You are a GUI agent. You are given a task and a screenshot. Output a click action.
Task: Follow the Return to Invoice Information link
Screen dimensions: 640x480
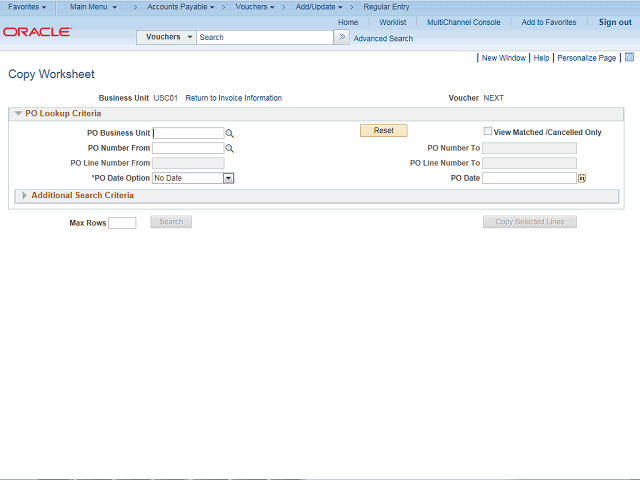point(233,98)
